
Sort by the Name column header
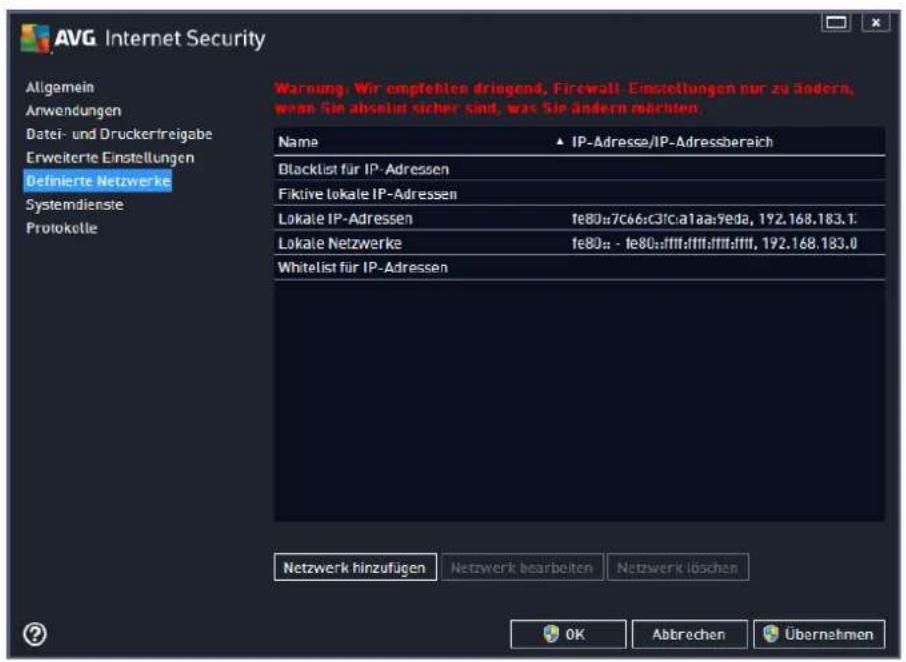tap(413, 142)
